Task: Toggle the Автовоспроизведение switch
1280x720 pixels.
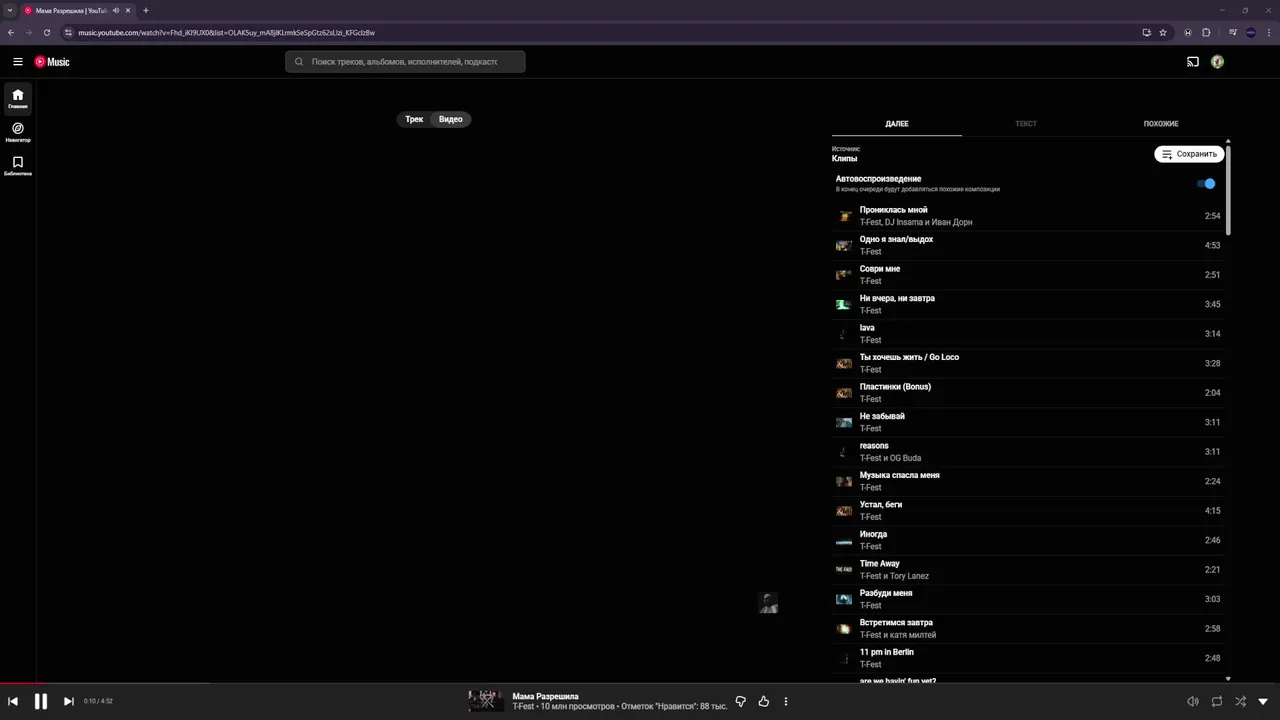Action: click(1208, 184)
